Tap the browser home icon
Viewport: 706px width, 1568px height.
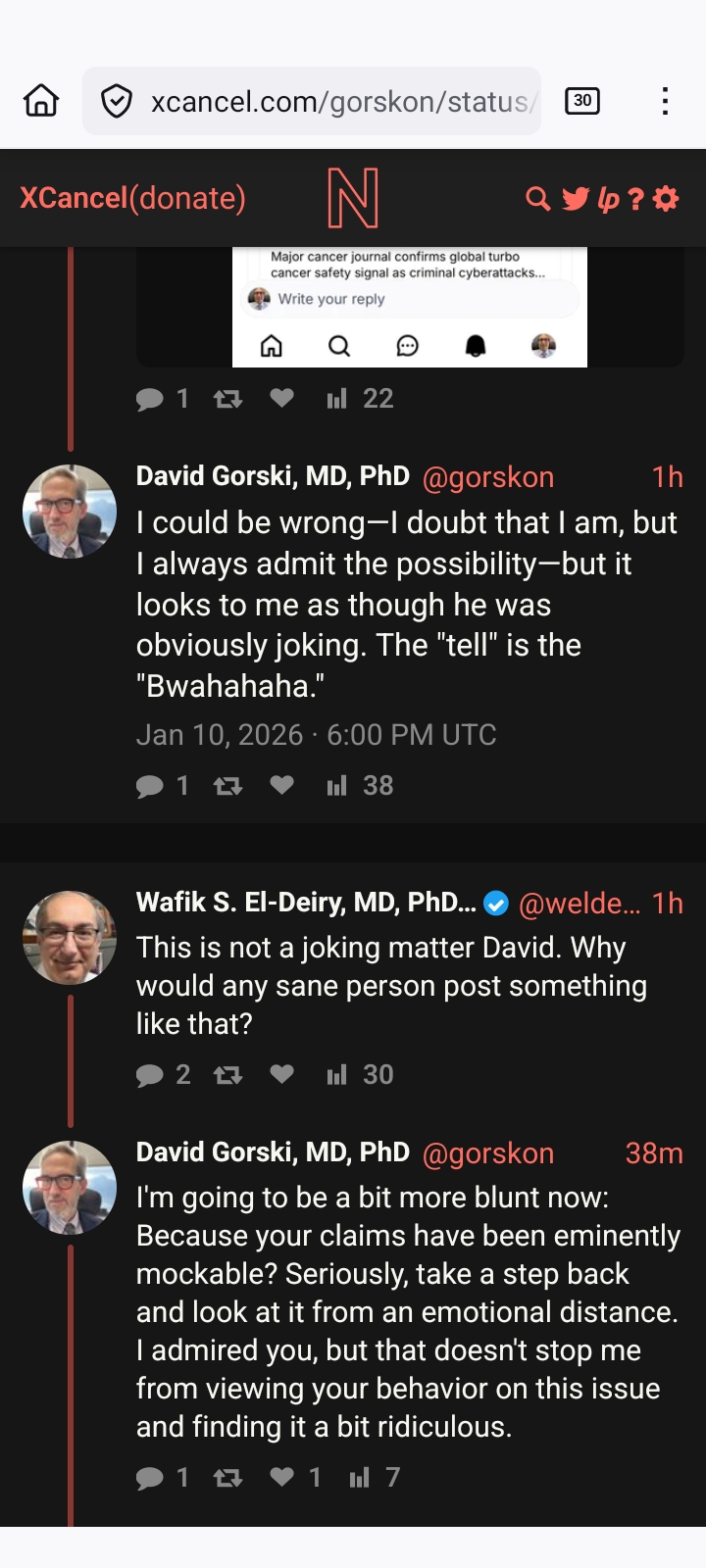[41, 101]
